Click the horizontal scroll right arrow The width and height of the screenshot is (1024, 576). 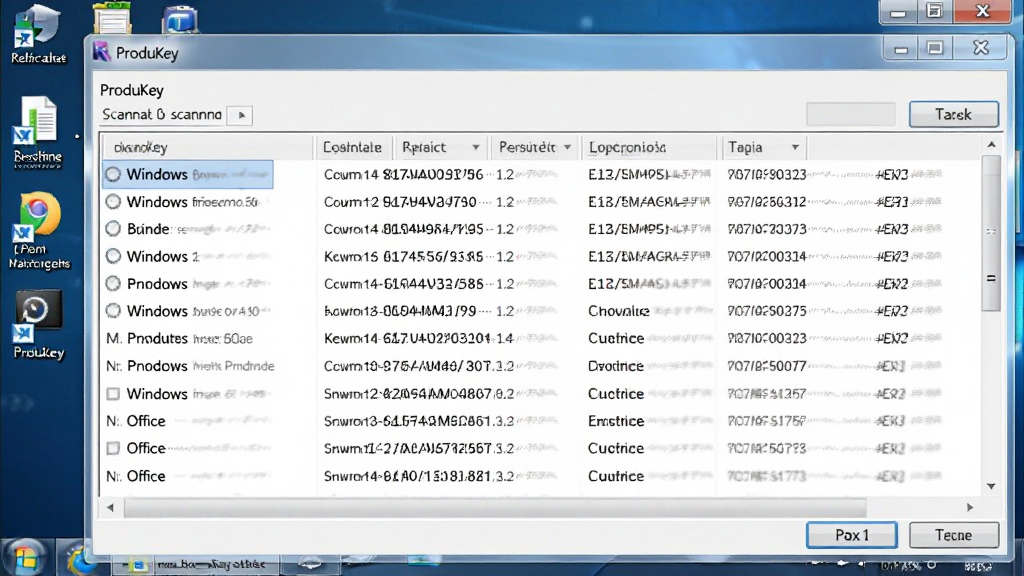(970, 507)
